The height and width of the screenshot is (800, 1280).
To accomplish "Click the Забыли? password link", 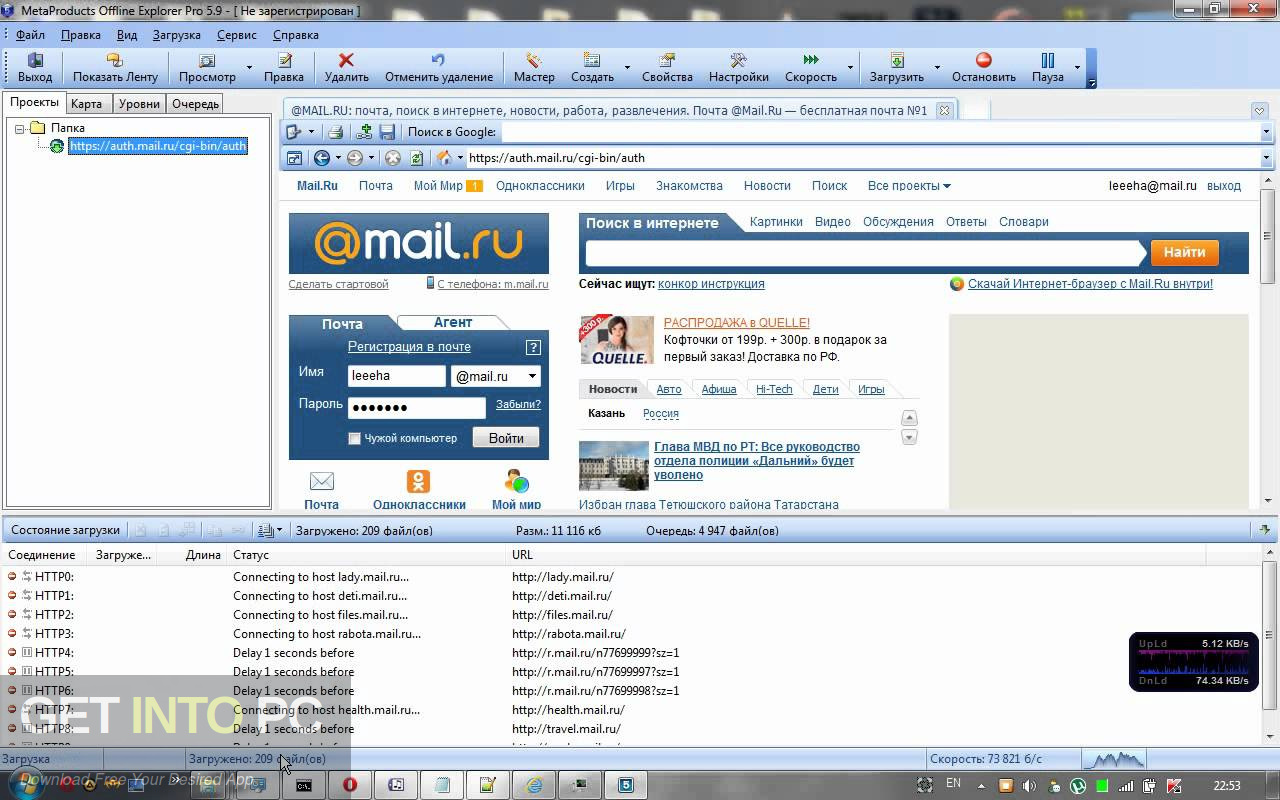I will 518,404.
